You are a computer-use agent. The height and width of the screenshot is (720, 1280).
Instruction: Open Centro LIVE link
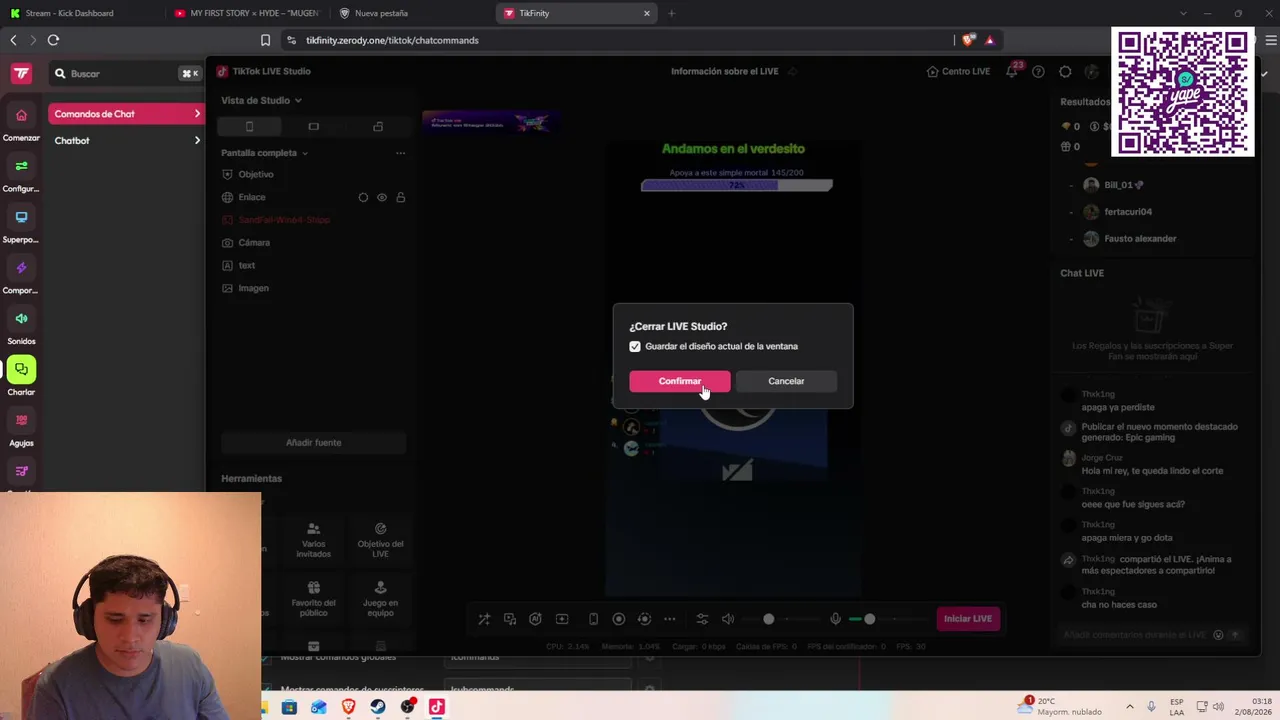(958, 71)
